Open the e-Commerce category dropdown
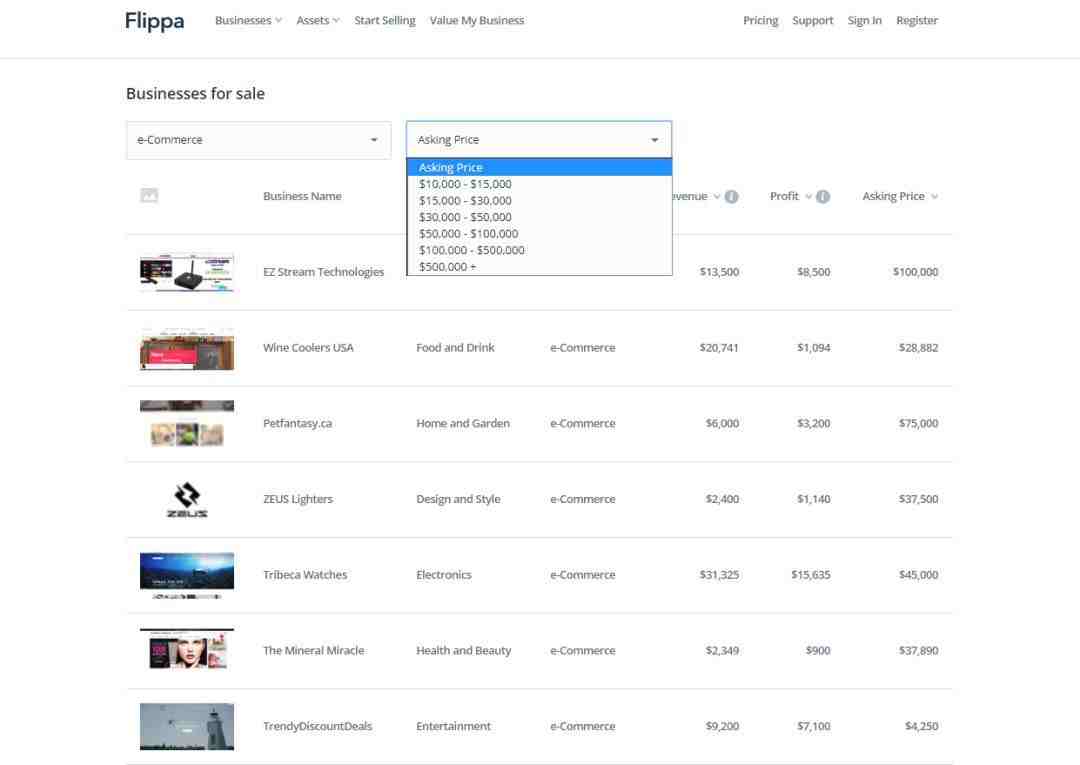 pyautogui.click(x=258, y=140)
